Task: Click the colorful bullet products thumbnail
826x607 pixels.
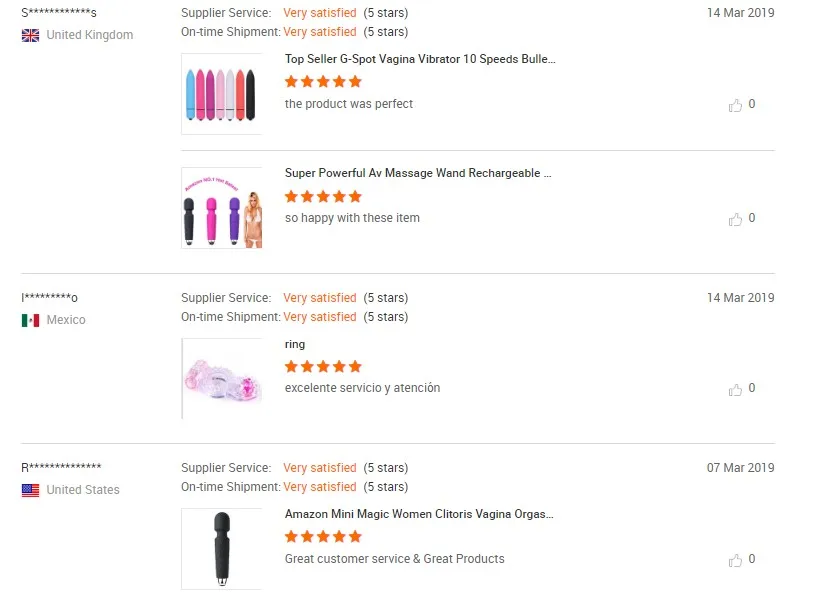Action: (x=221, y=94)
